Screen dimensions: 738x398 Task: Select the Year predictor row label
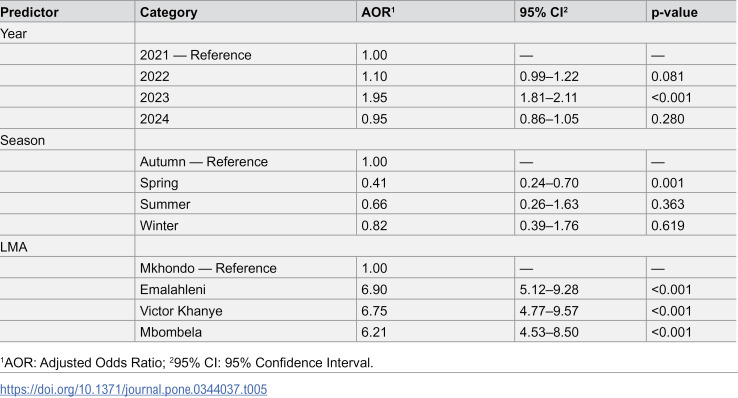[x=14, y=34]
